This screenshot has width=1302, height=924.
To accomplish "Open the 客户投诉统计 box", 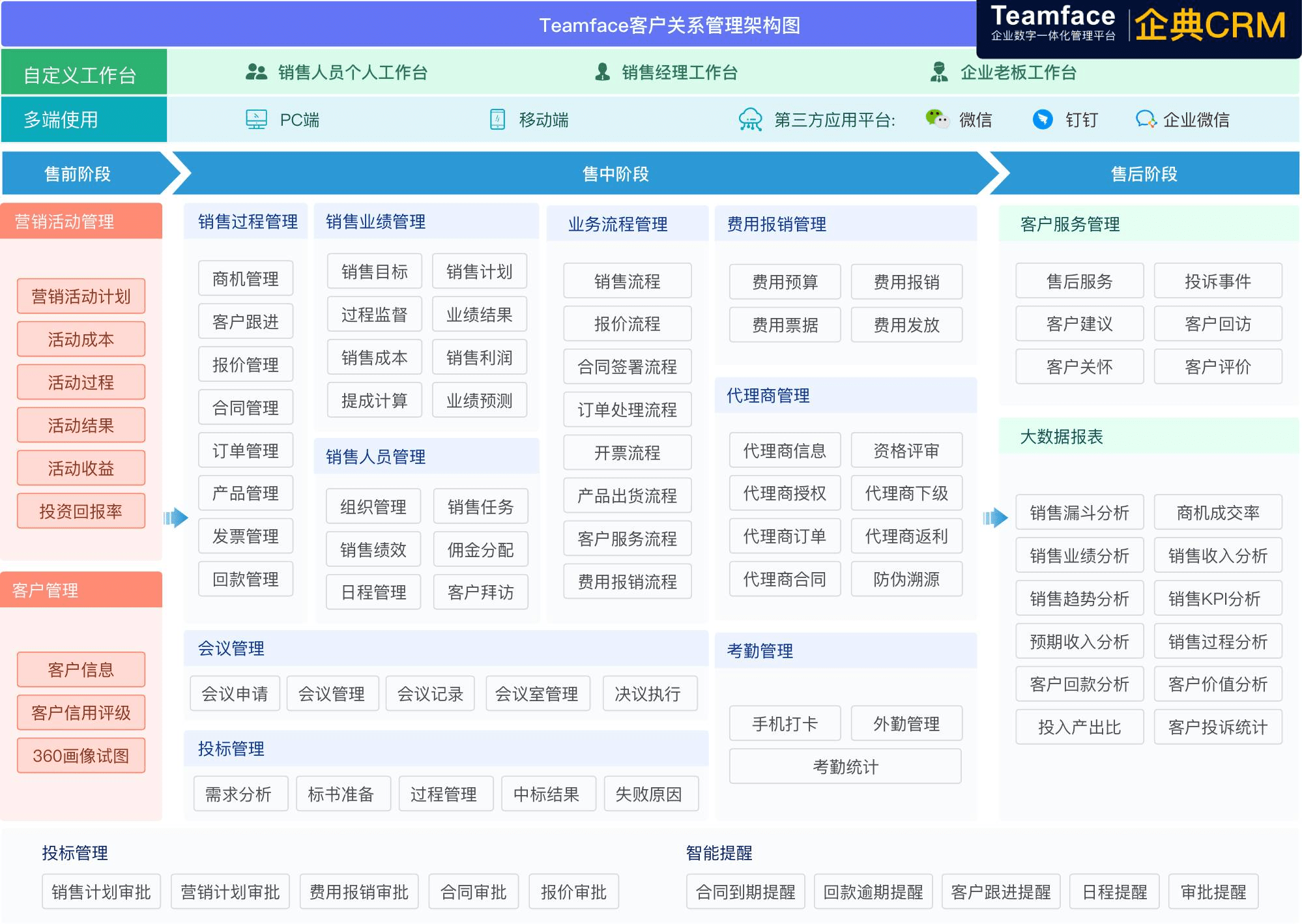I will coord(1218,727).
